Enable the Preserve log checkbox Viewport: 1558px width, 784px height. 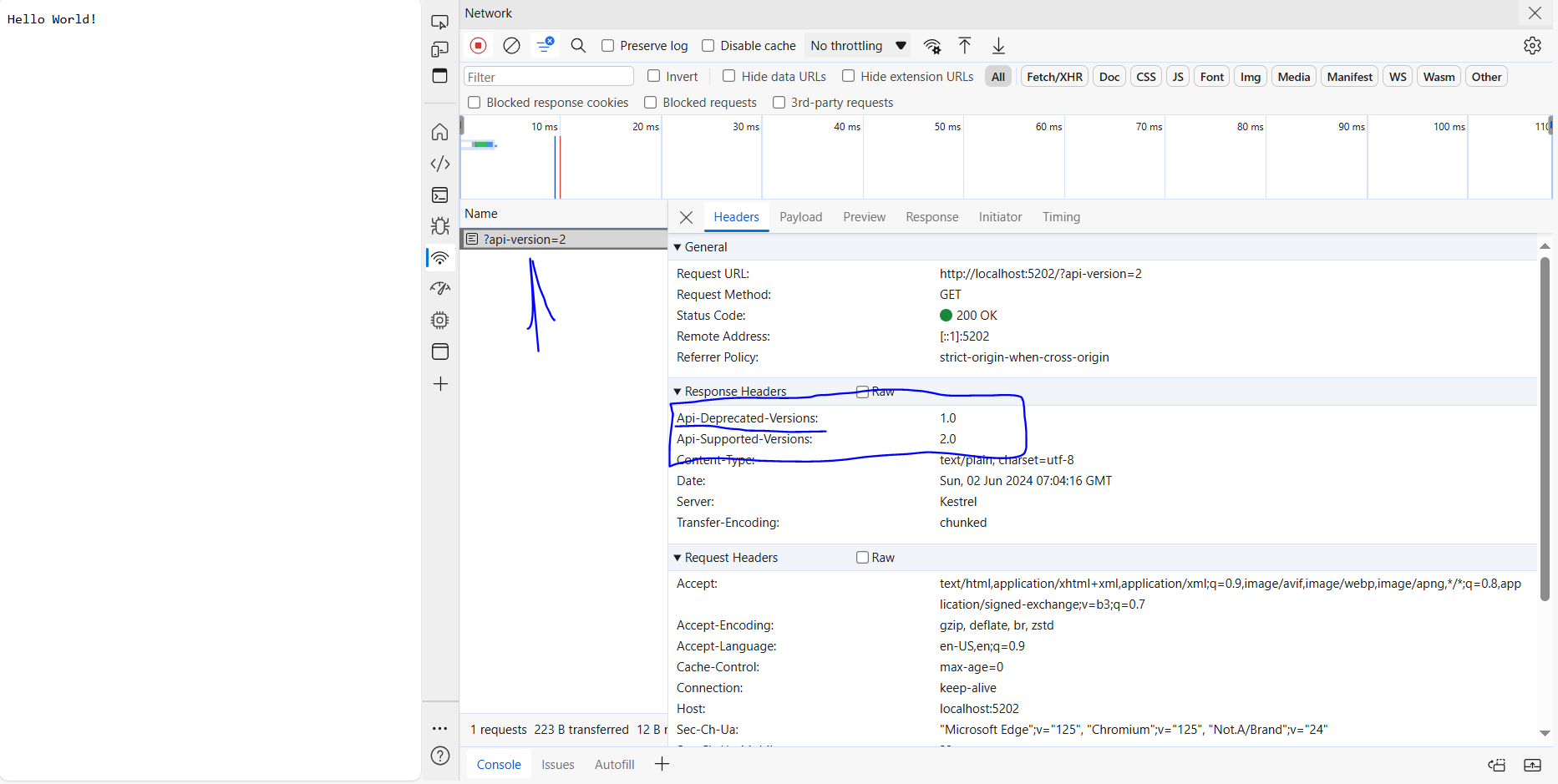click(x=608, y=46)
